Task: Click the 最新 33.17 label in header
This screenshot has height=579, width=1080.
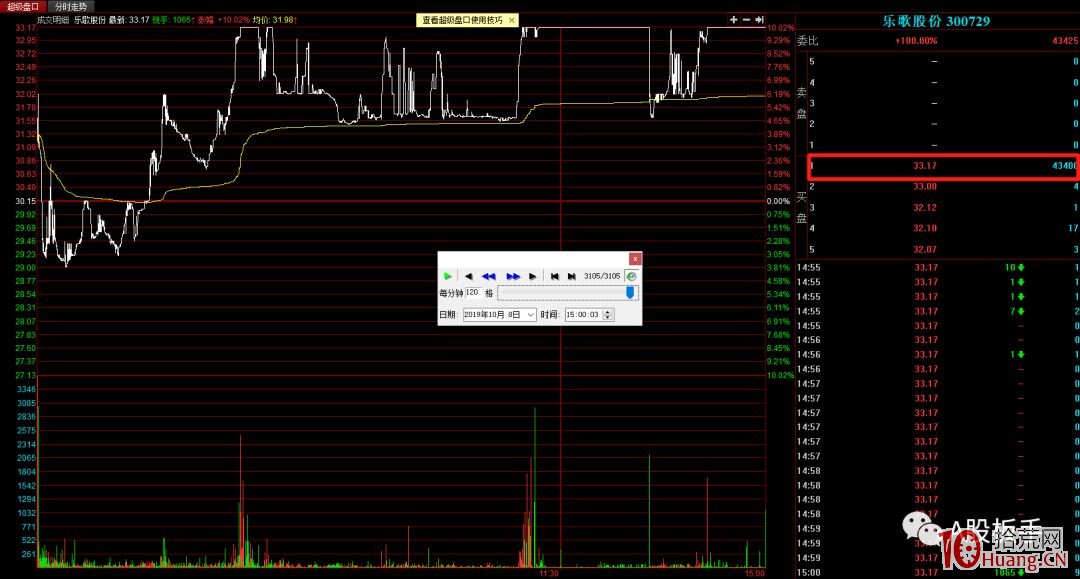Action: click(129, 20)
